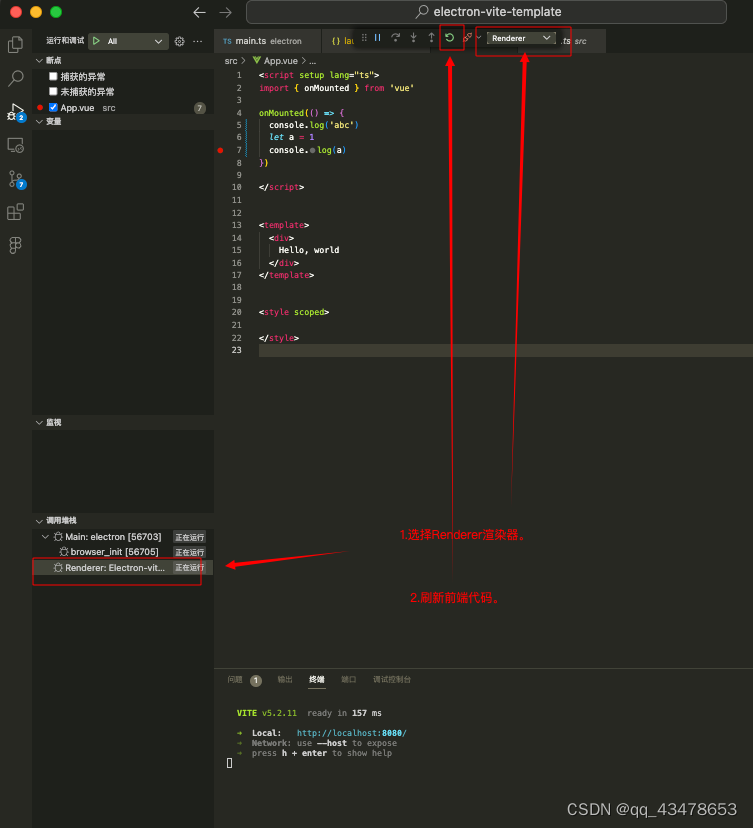Open the 输出 output panel tab
This screenshot has width=753, height=828.
tap(285, 680)
